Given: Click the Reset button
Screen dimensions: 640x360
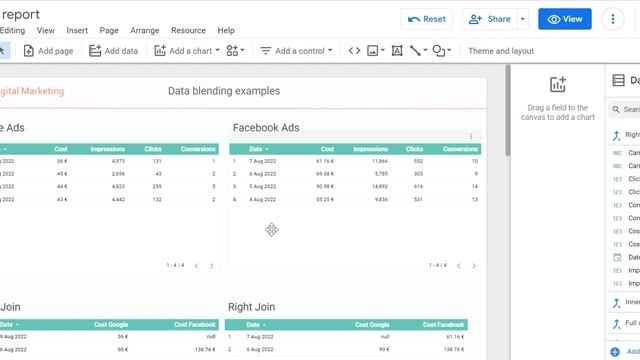Looking at the screenshot, I should [427, 19].
